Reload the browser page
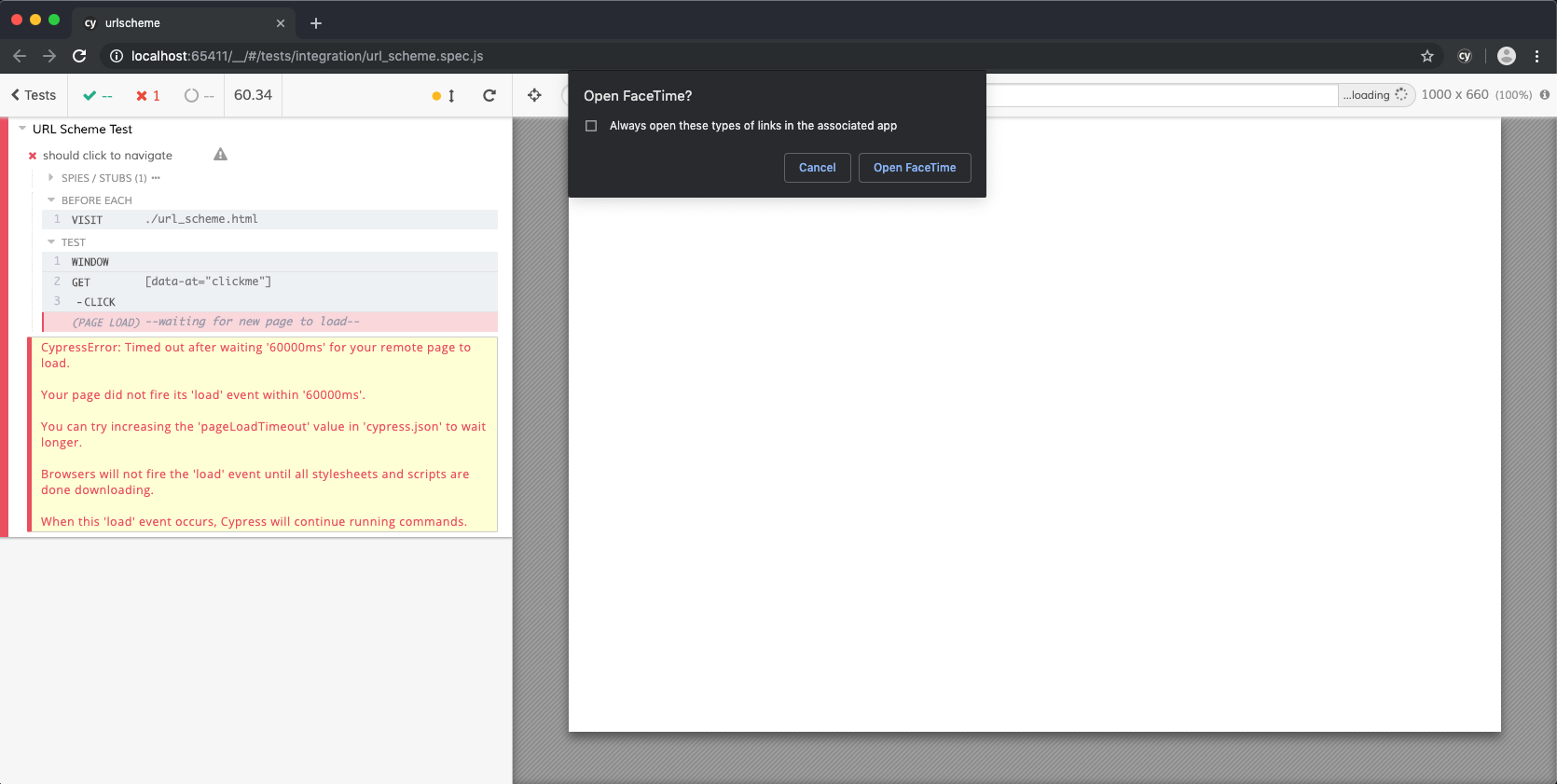This screenshot has height=784, width=1557. coord(79,56)
